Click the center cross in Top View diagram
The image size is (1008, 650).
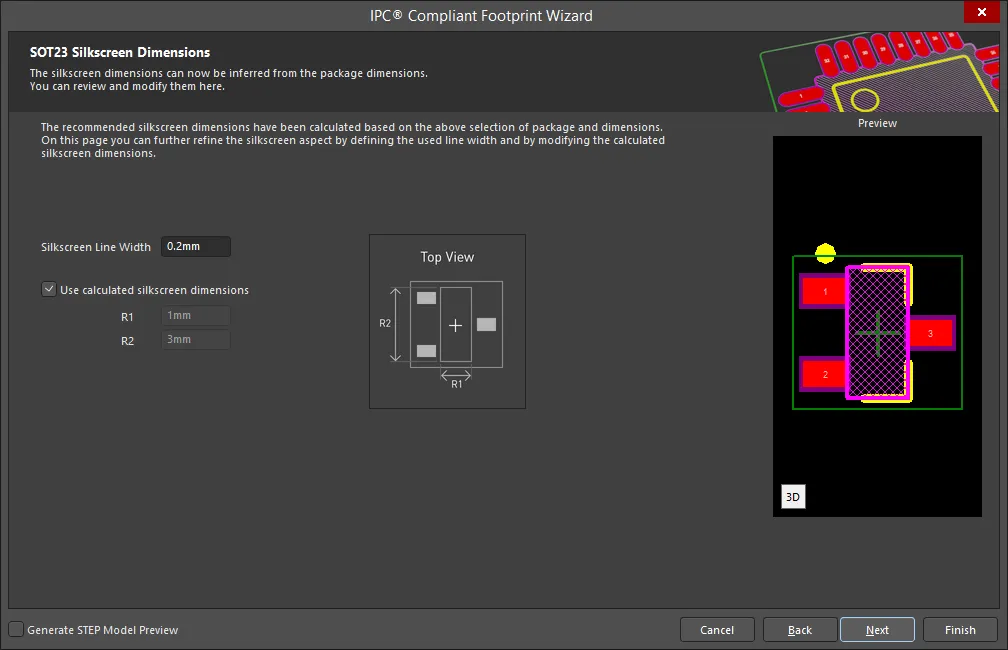click(455, 325)
